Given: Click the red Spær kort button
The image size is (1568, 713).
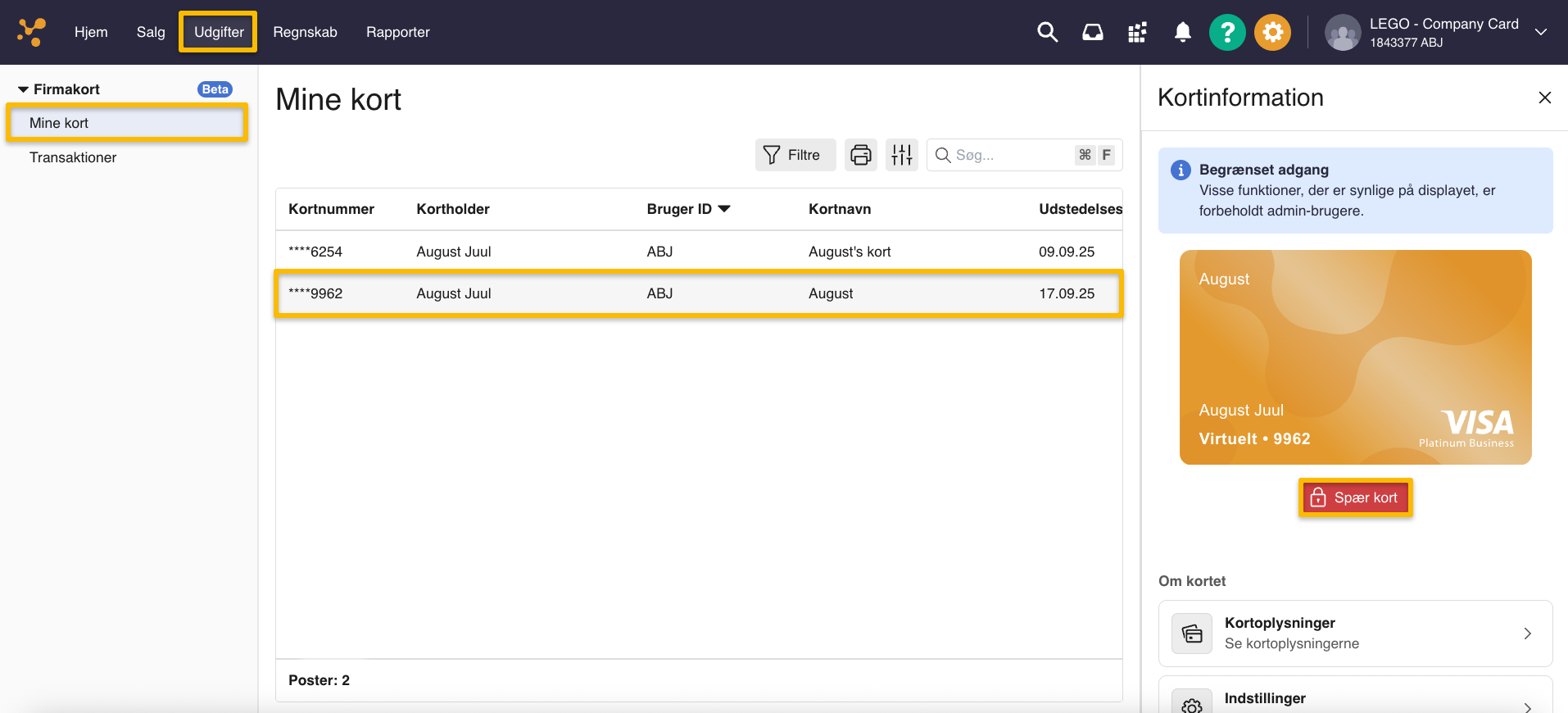Looking at the screenshot, I should pos(1355,497).
